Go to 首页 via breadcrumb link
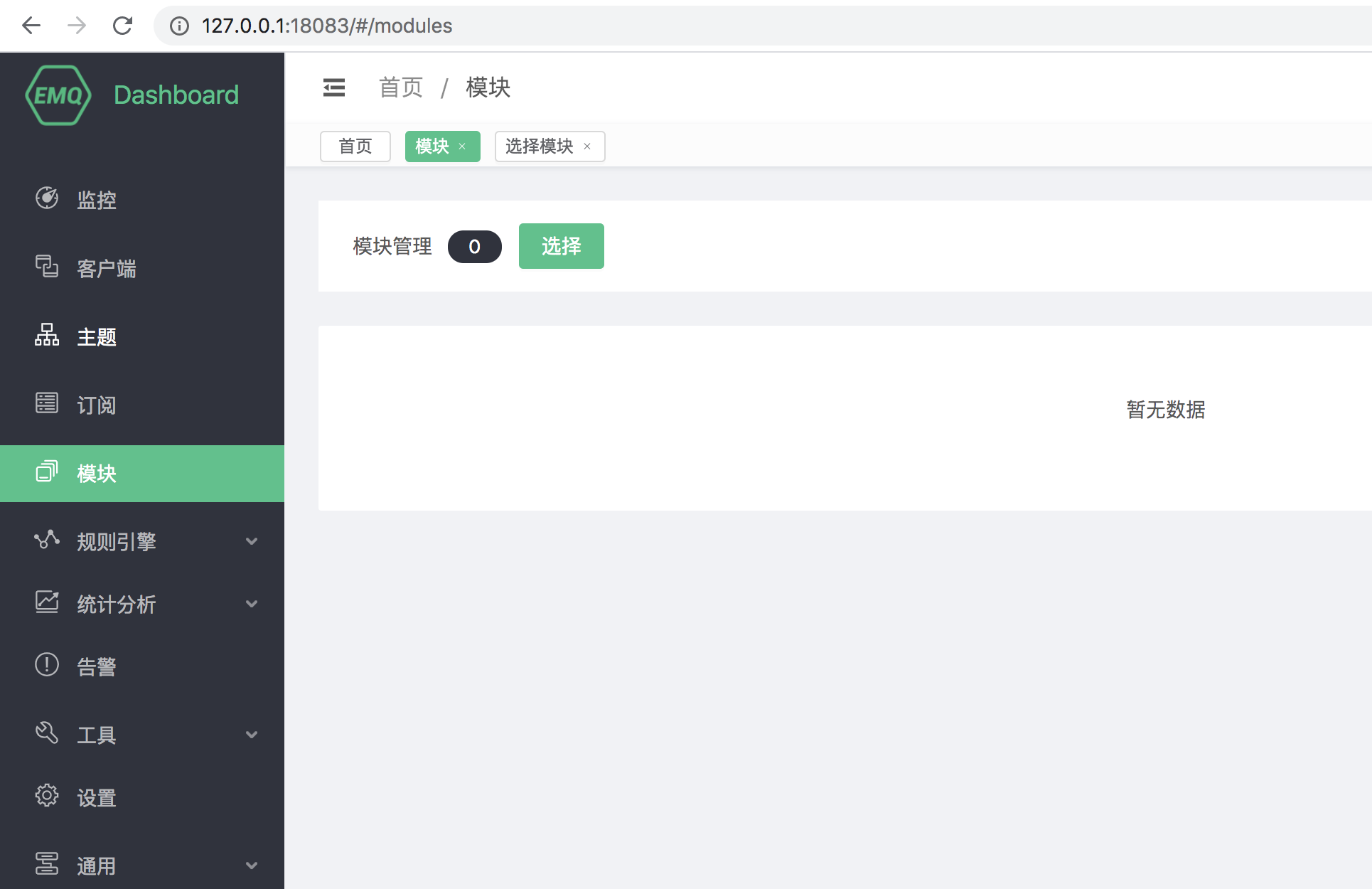Image resolution: width=1372 pixels, height=889 pixels. [400, 87]
